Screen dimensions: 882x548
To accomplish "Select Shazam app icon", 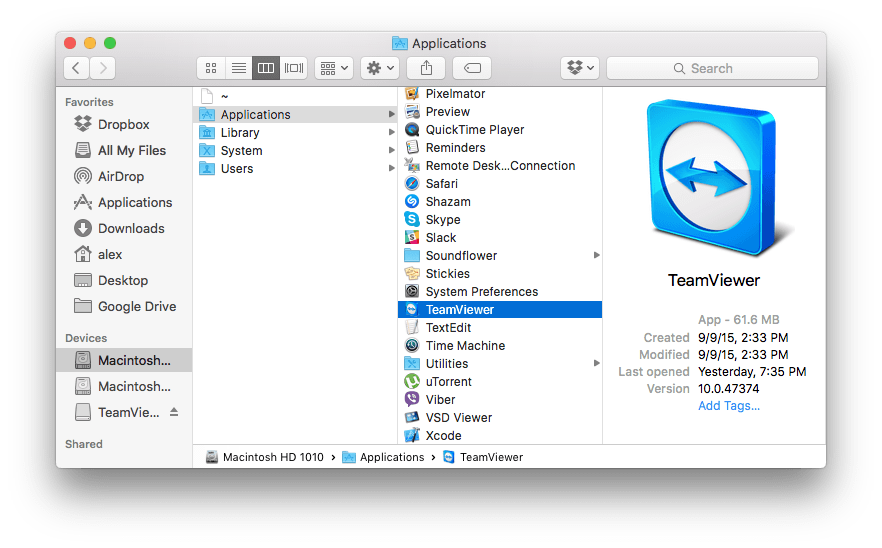I will (x=412, y=201).
